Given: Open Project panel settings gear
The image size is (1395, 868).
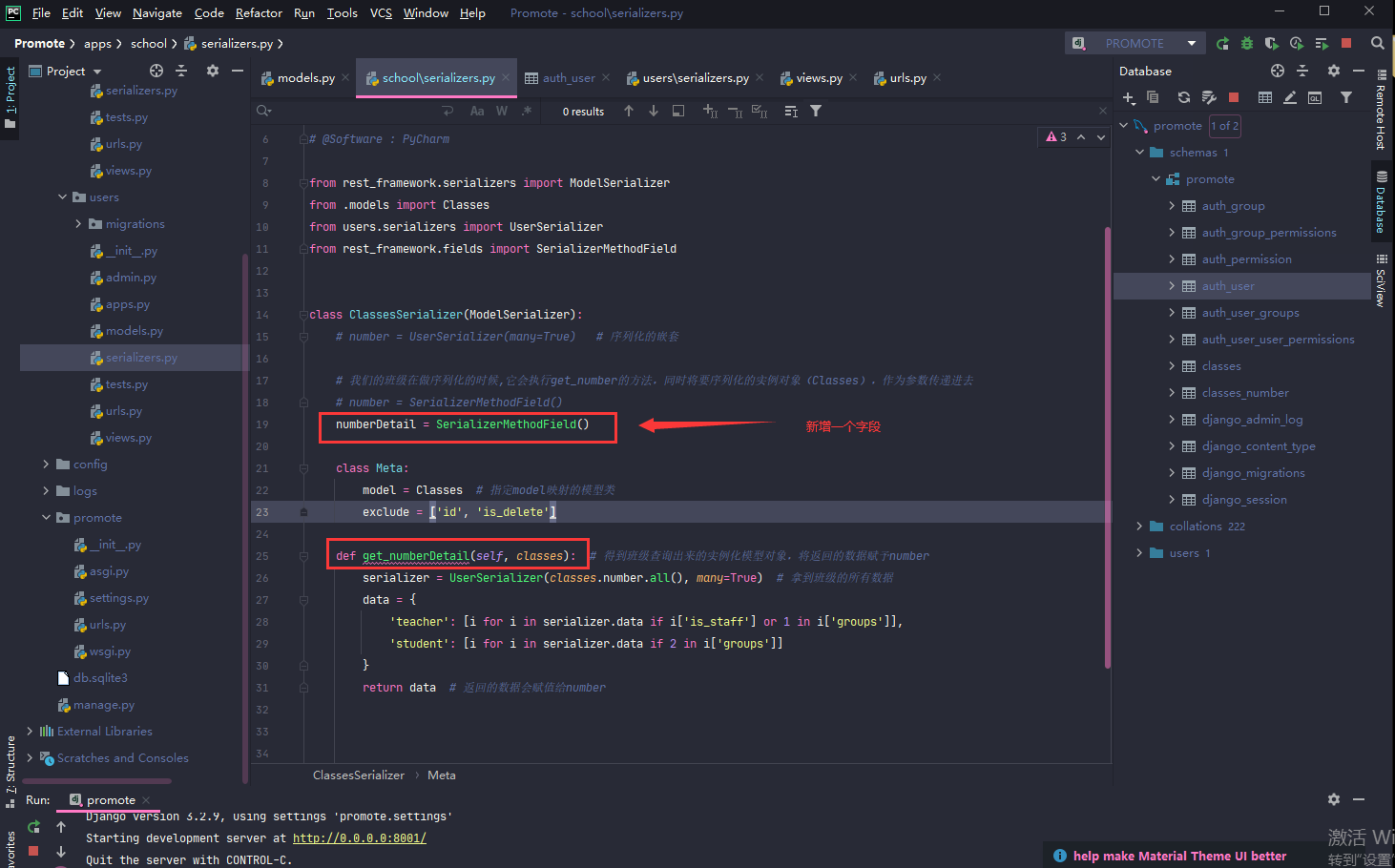Looking at the screenshot, I should 213,71.
